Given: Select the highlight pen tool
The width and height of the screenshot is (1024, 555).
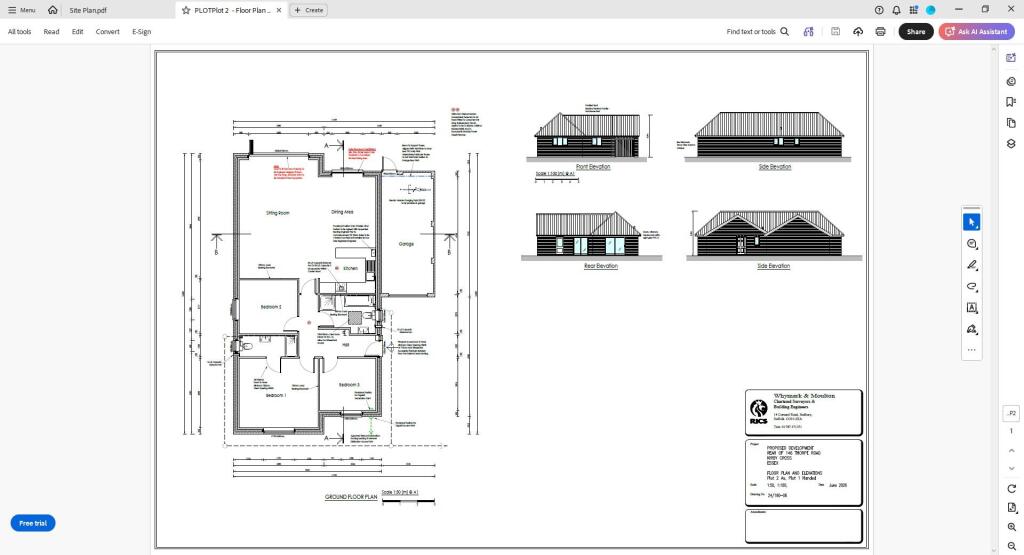Looking at the screenshot, I should click(972, 265).
